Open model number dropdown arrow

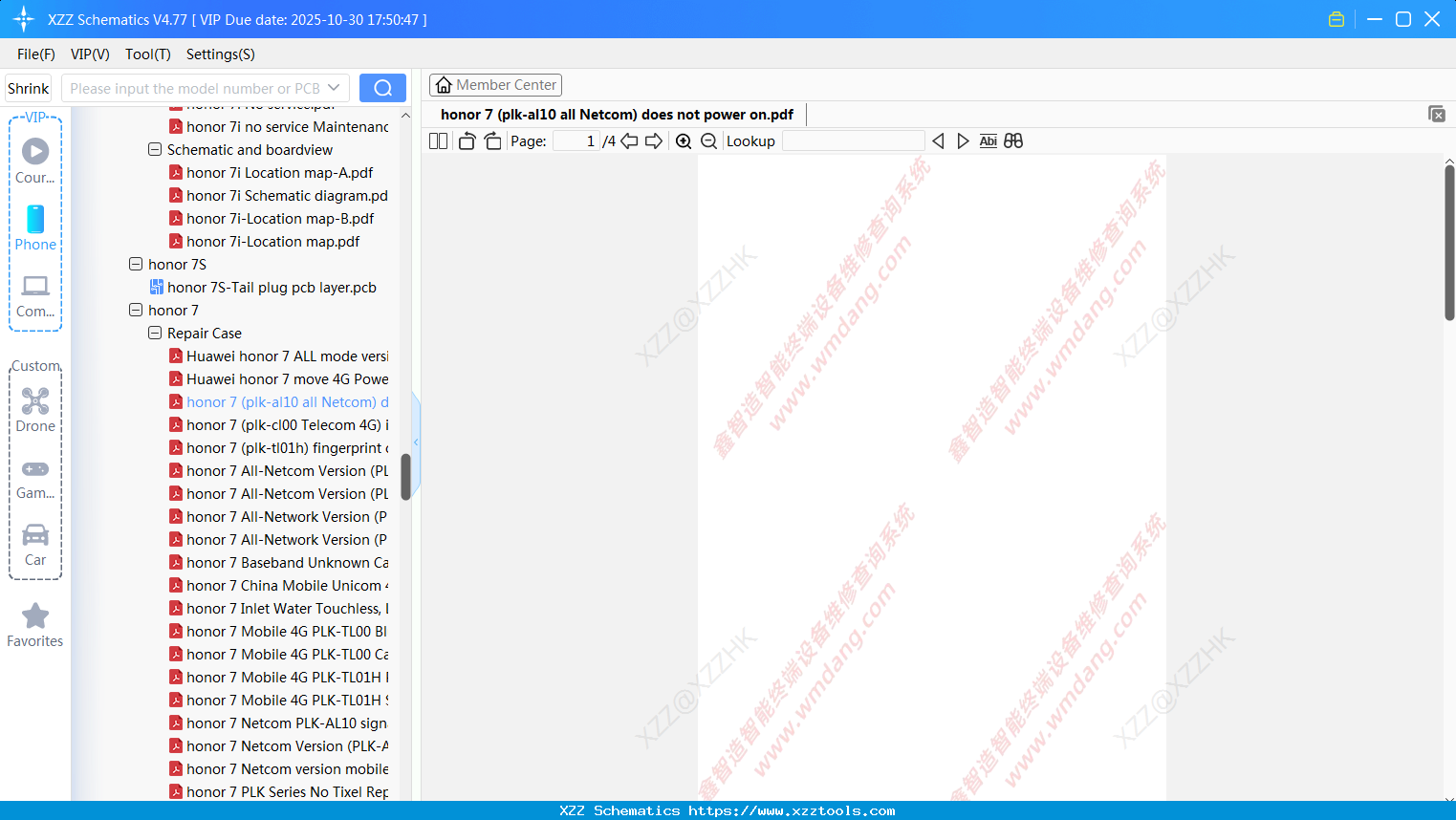[334, 88]
